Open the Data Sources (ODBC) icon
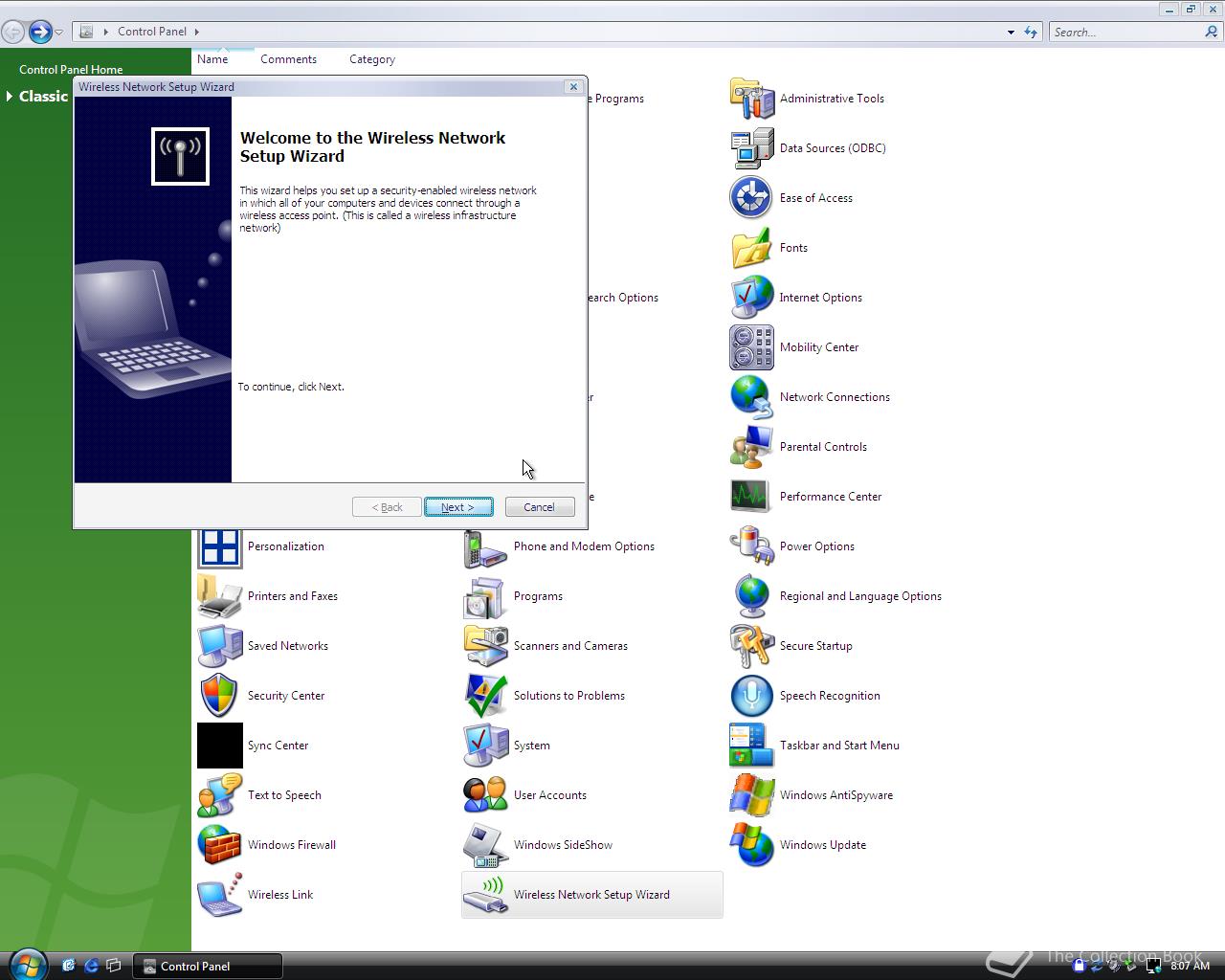This screenshot has width=1225, height=980. pos(751,148)
